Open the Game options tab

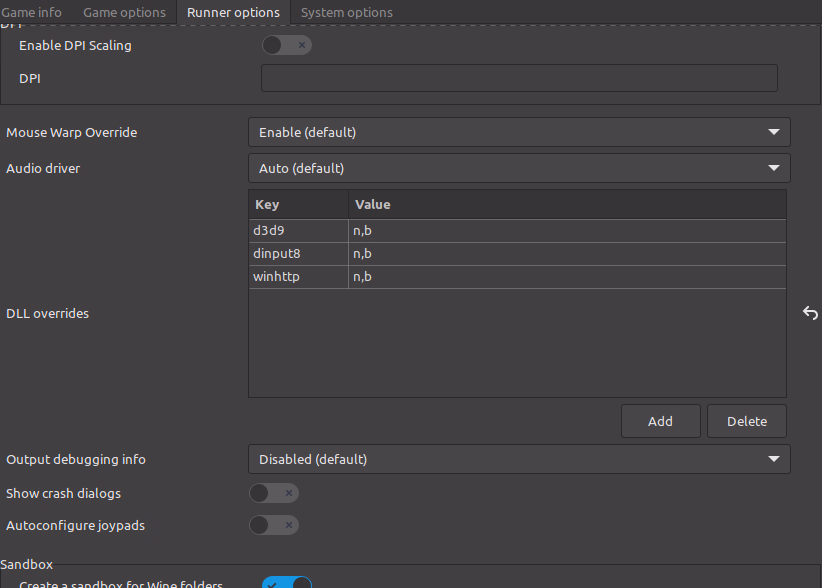point(124,13)
